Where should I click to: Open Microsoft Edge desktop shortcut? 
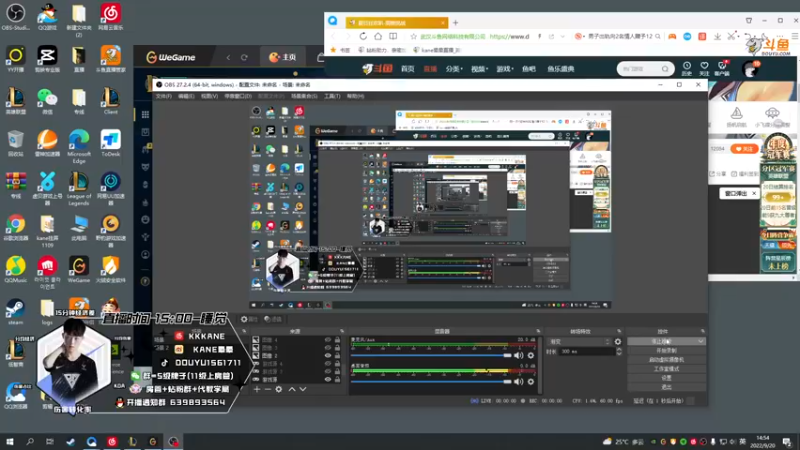coord(79,146)
